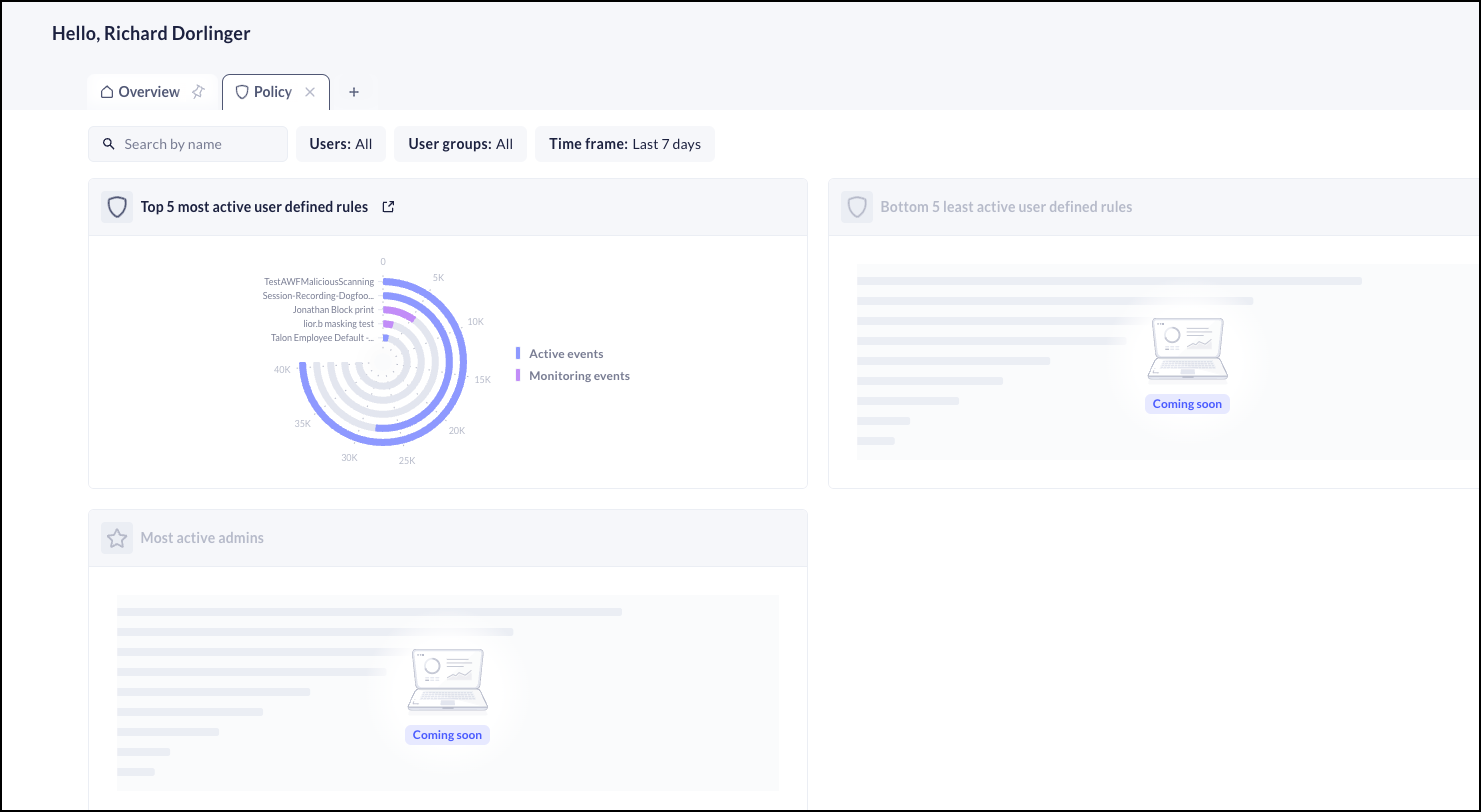The width and height of the screenshot is (1481, 812).
Task: Toggle Active events legend item
Action: pos(565,354)
